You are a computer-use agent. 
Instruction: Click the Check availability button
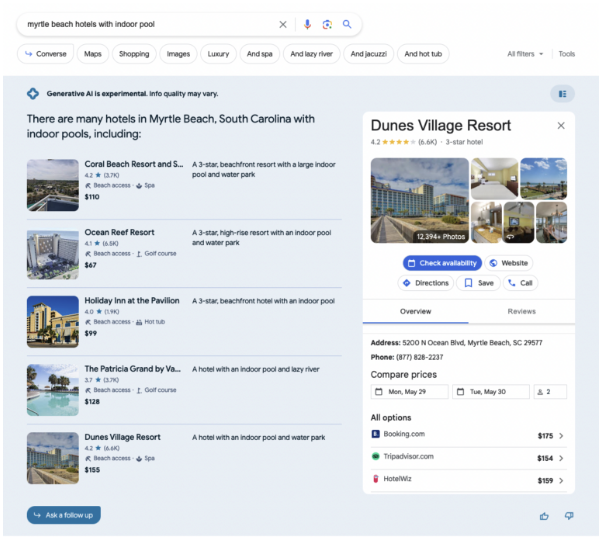pos(442,263)
